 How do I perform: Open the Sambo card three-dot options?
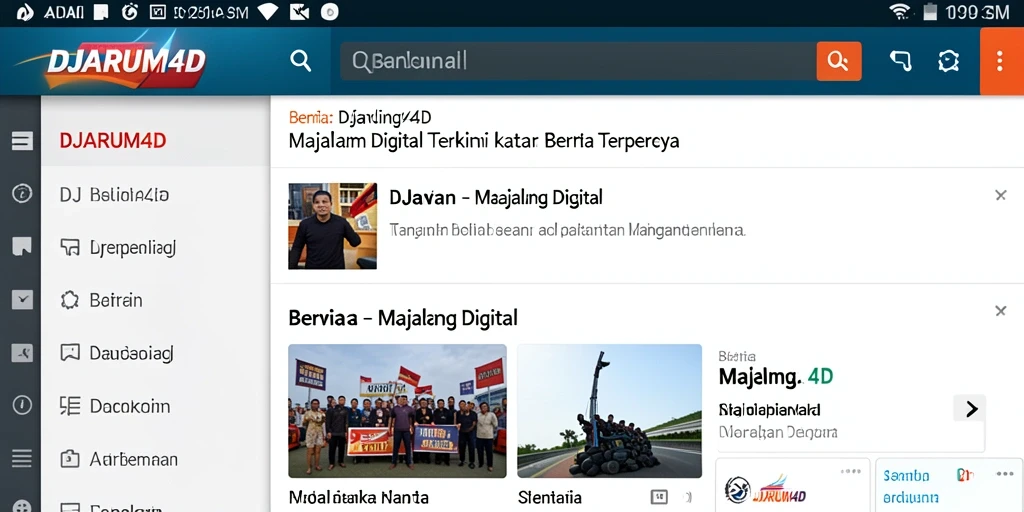pos(1004,473)
